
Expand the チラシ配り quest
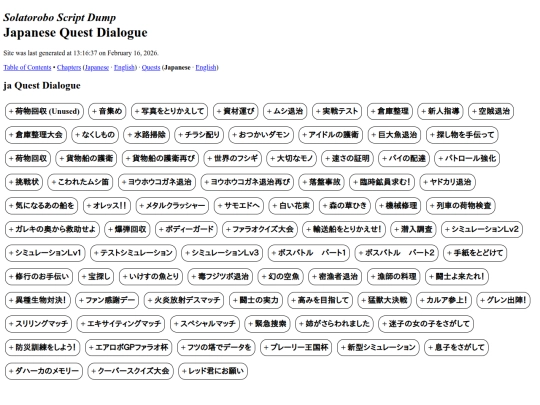(199, 135)
